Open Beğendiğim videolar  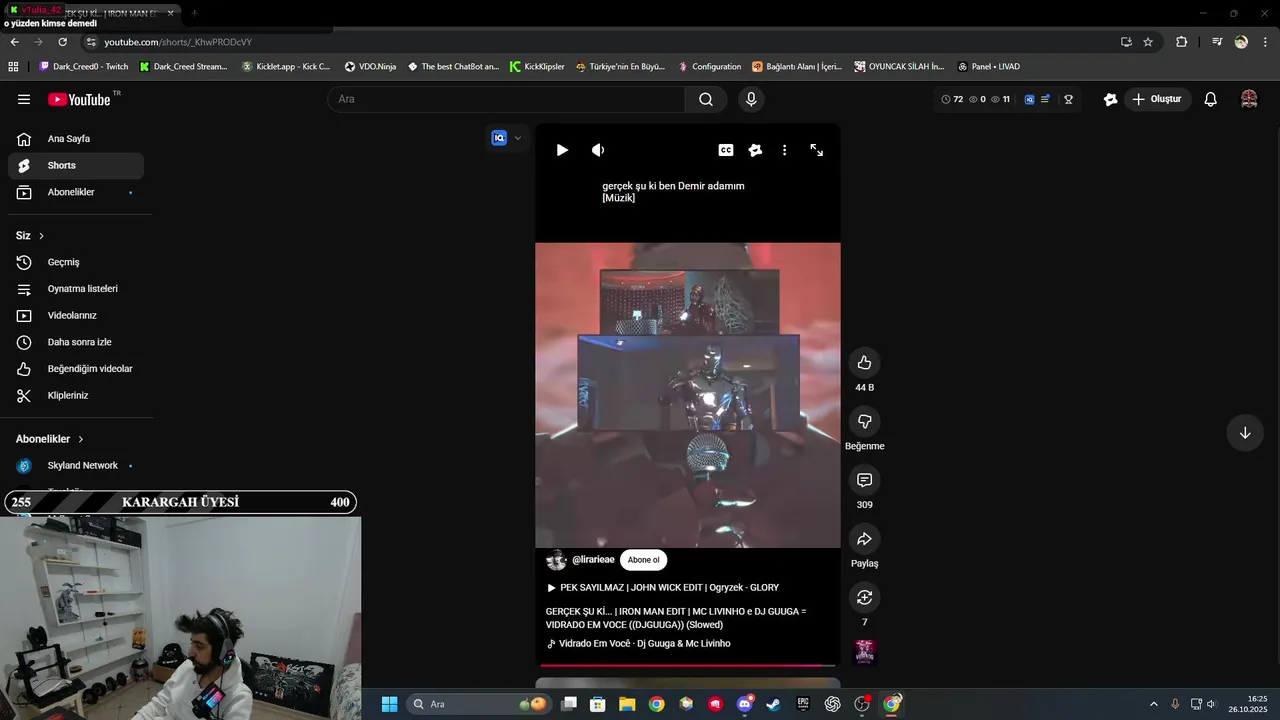[76, 369]
